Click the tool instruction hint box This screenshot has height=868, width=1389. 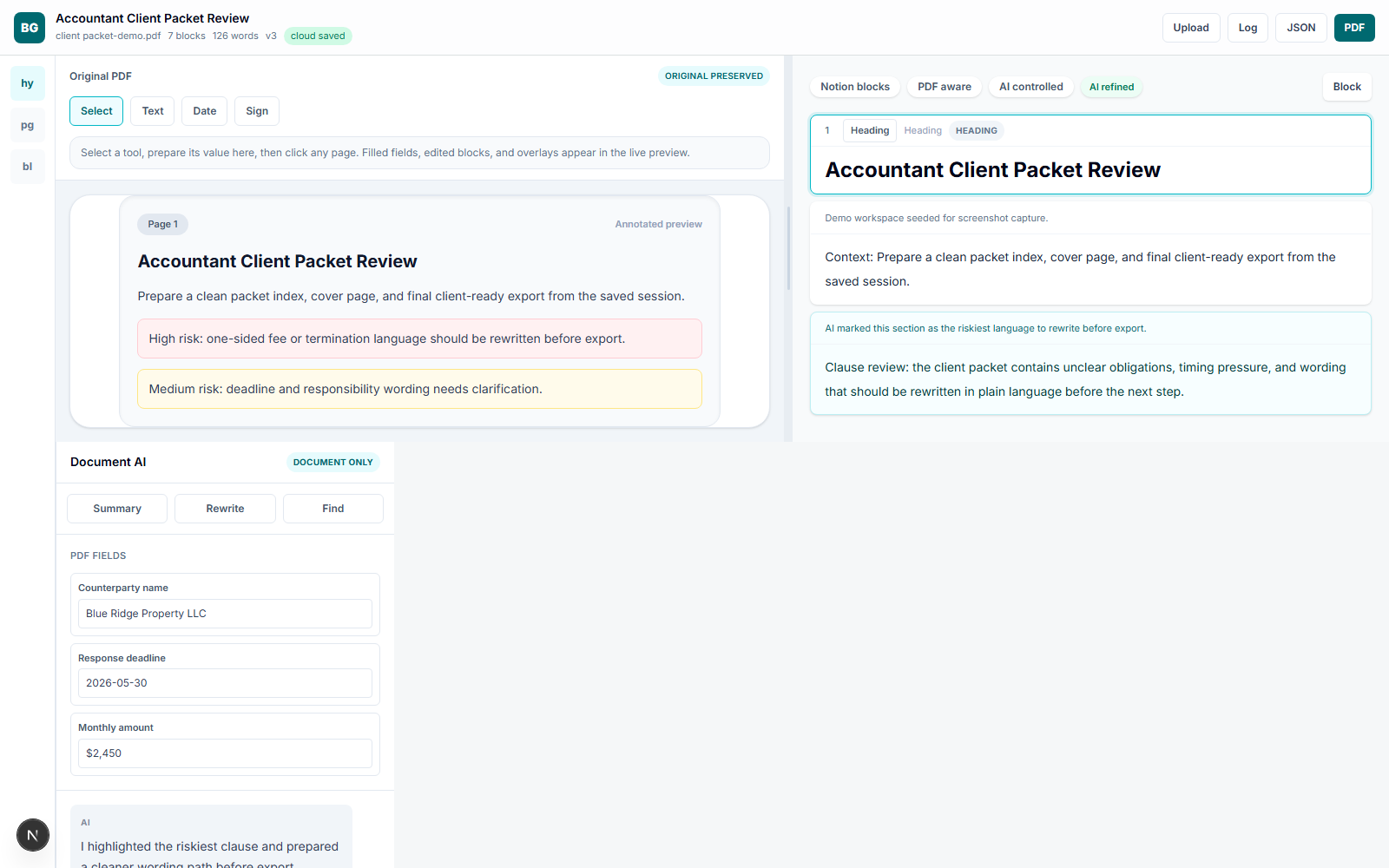click(x=419, y=153)
